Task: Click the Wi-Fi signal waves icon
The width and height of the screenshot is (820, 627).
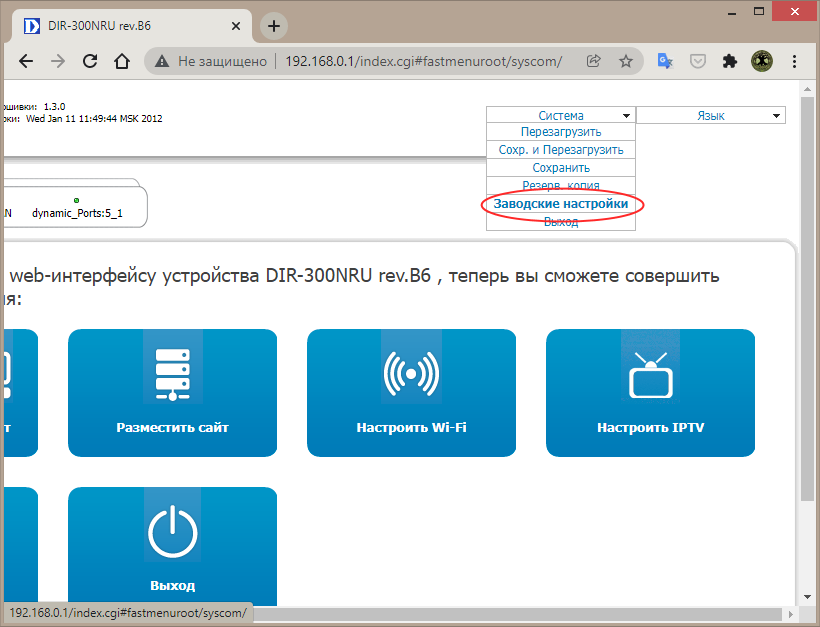Action: click(x=411, y=373)
